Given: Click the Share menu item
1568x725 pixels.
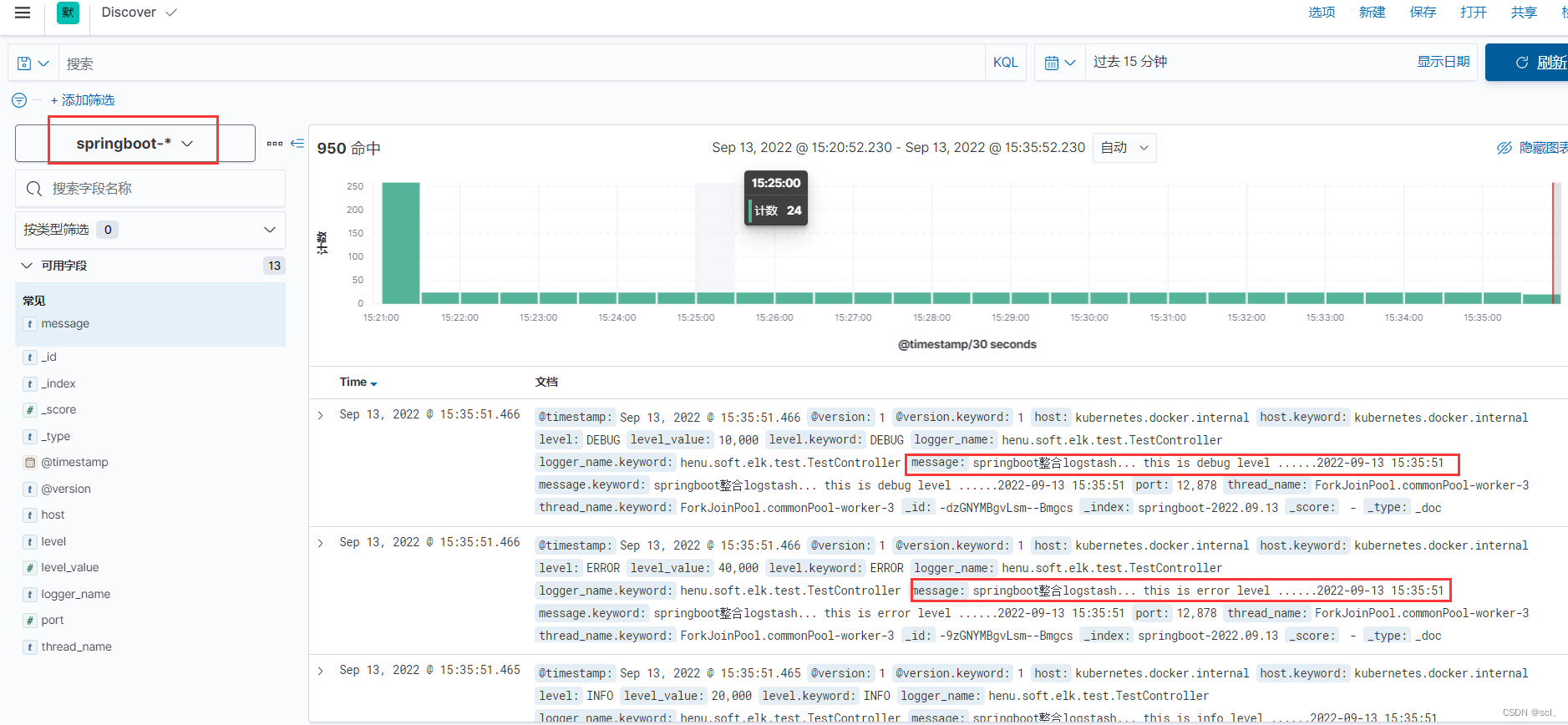Looking at the screenshot, I should [1524, 13].
